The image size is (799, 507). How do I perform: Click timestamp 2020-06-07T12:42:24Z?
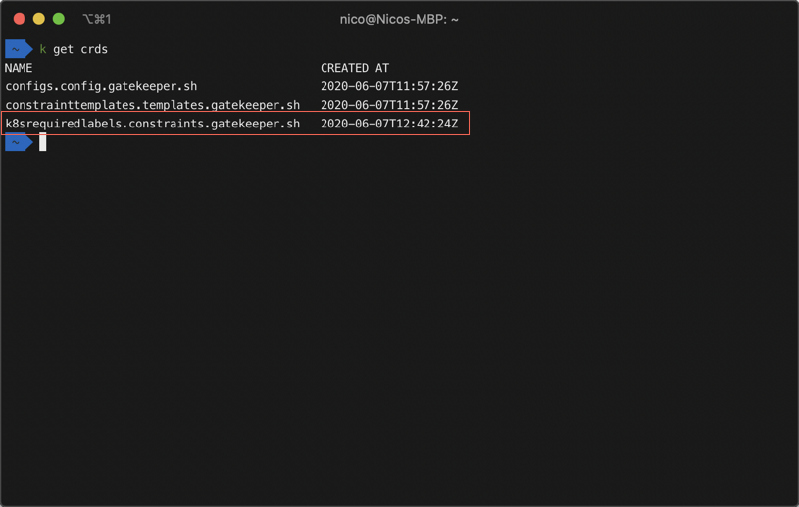click(389, 124)
